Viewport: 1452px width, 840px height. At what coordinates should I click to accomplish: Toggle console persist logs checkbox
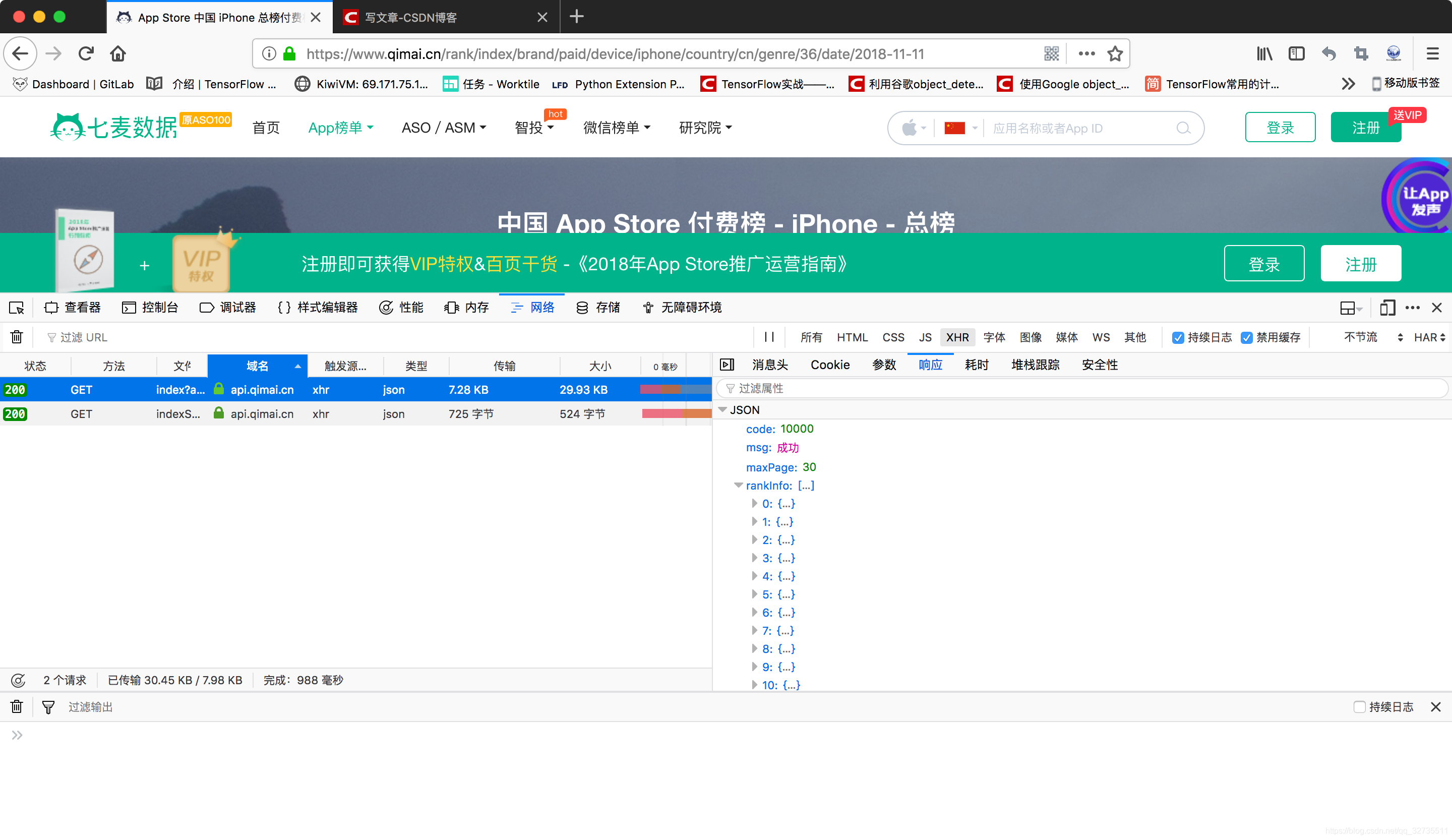coord(1359,707)
